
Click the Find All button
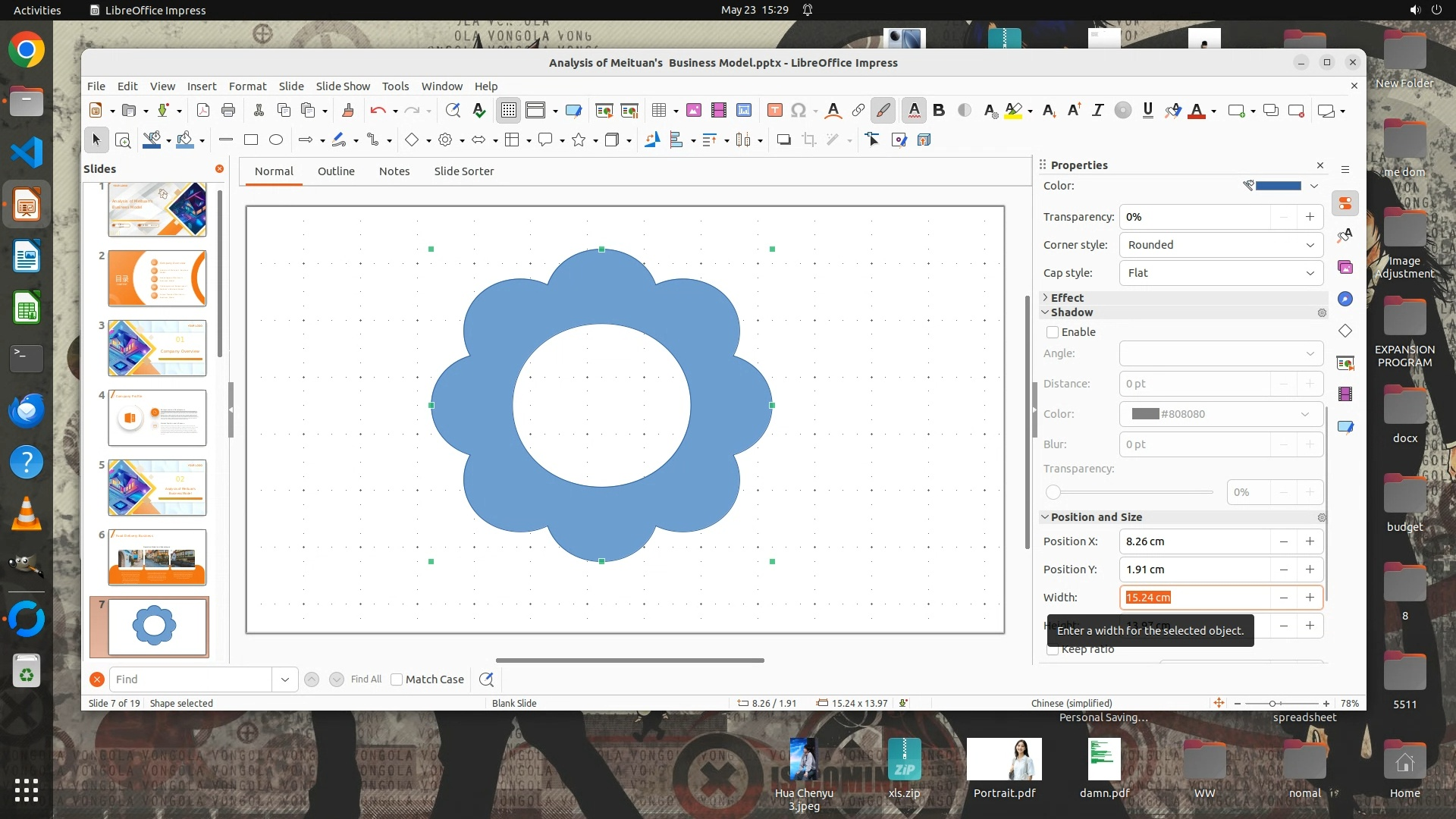[366, 679]
